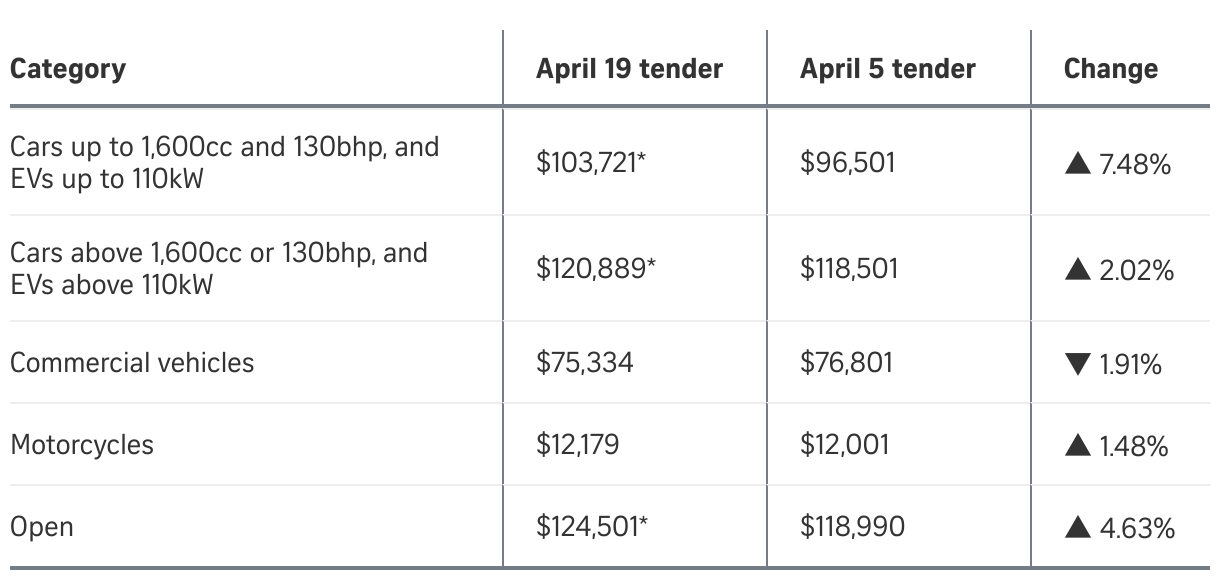Click the Change column header
The width and height of the screenshot is (1220, 580).
[x=1110, y=69]
